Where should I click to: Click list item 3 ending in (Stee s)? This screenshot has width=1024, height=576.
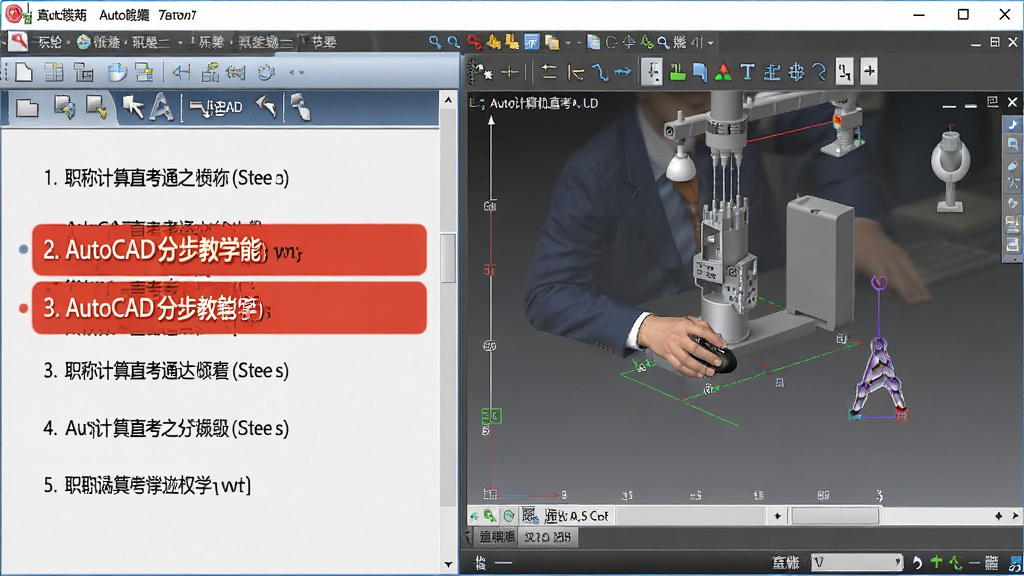166,371
